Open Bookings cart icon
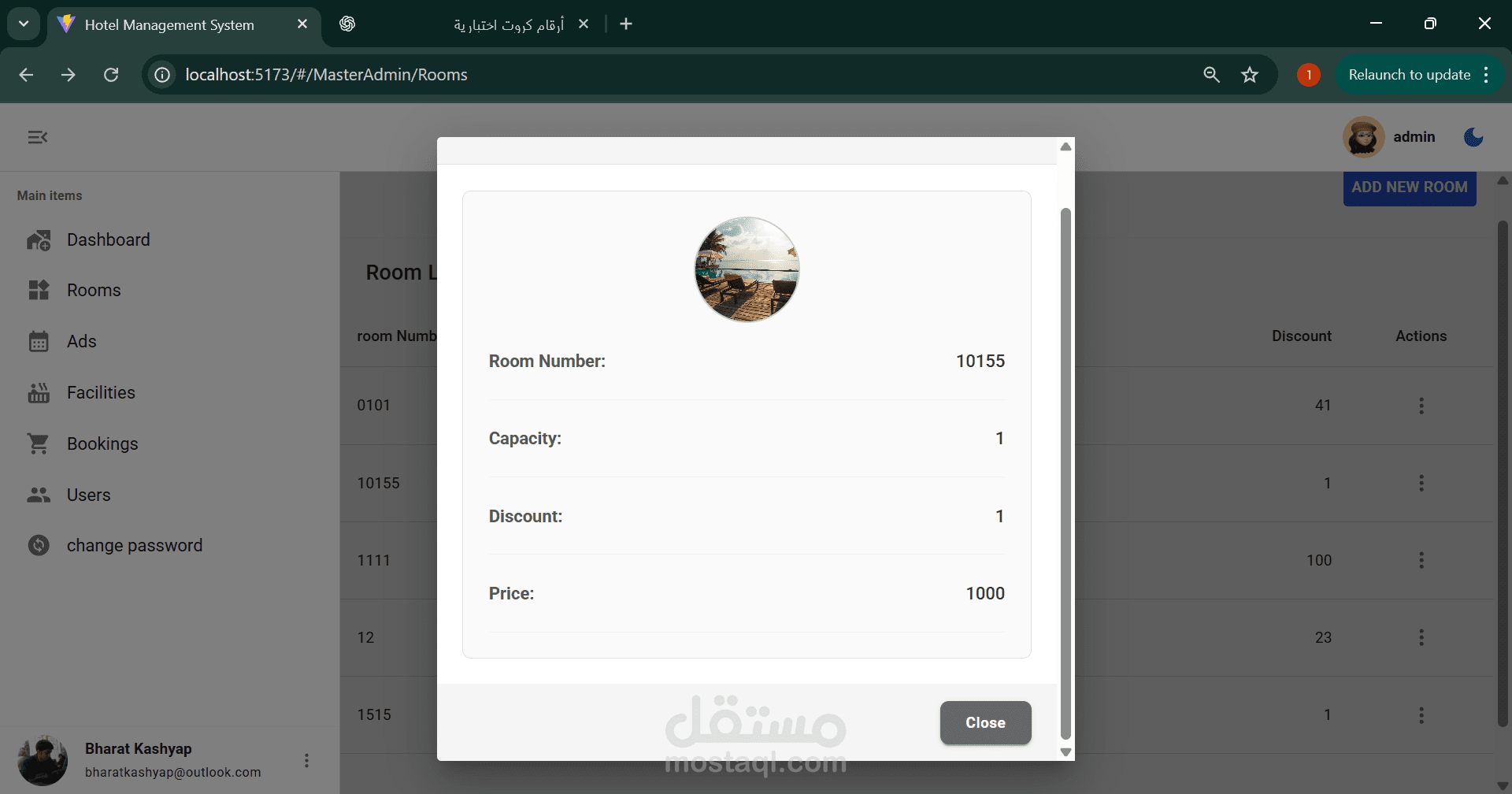The height and width of the screenshot is (794, 1512). pyautogui.click(x=39, y=443)
